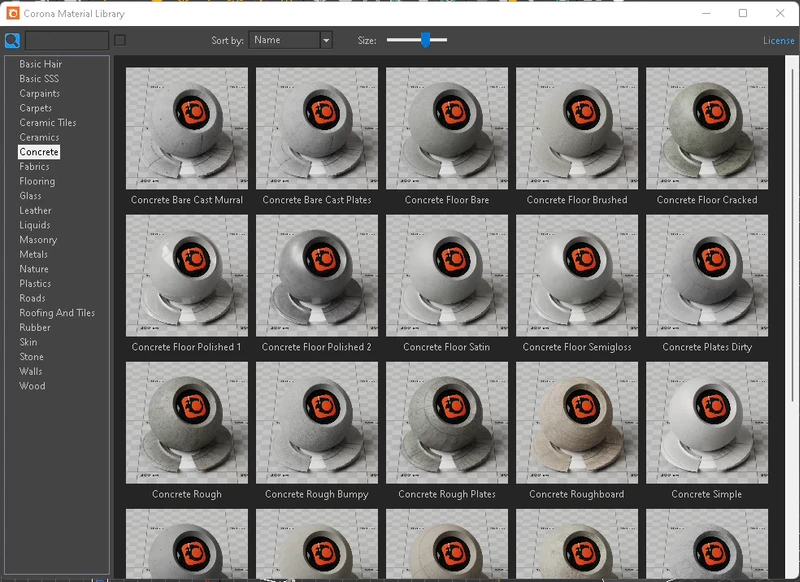800x582 pixels.
Task: Open the Carpets category
Action: click(x=36, y=108)
